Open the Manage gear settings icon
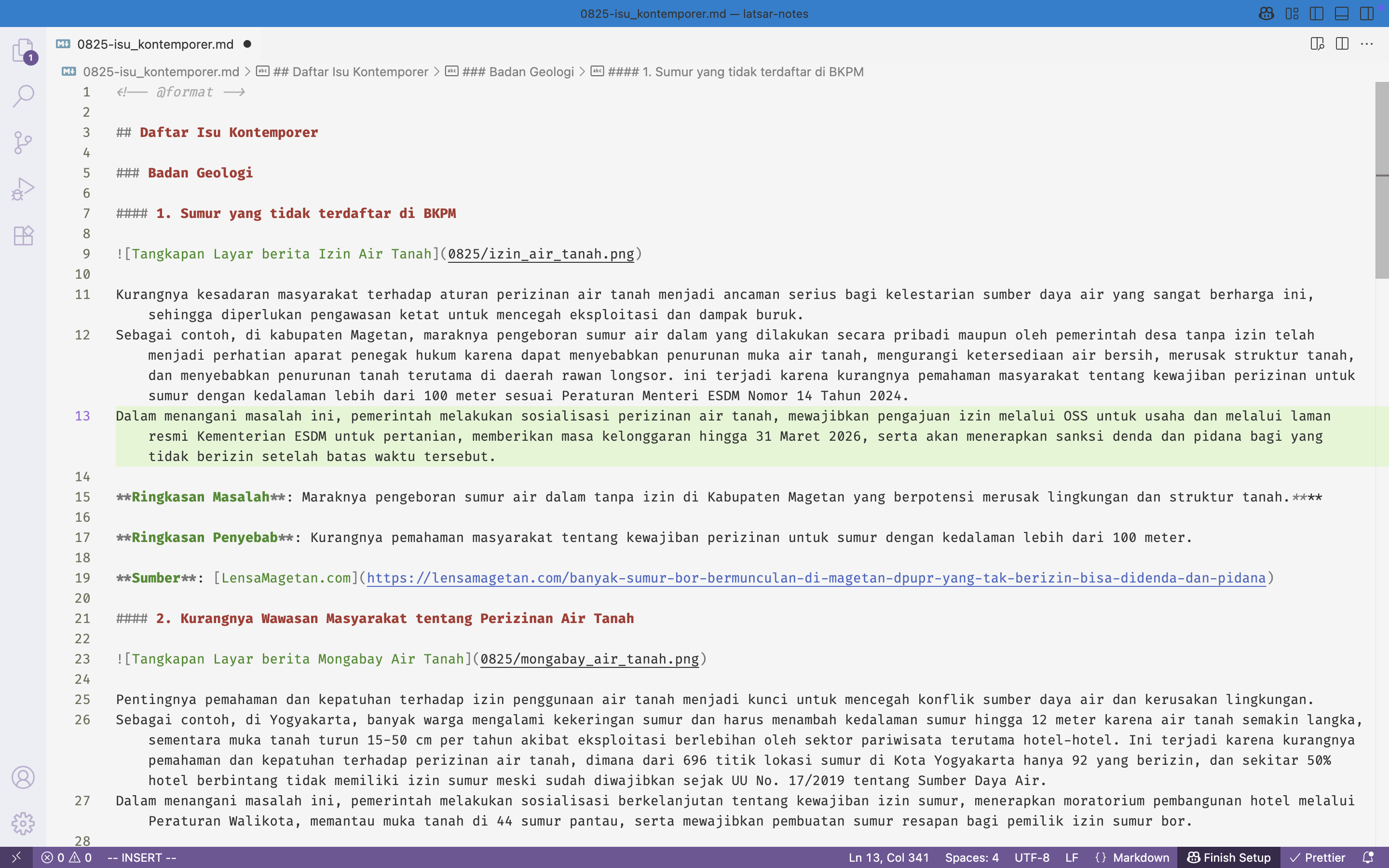 point(23,823)
